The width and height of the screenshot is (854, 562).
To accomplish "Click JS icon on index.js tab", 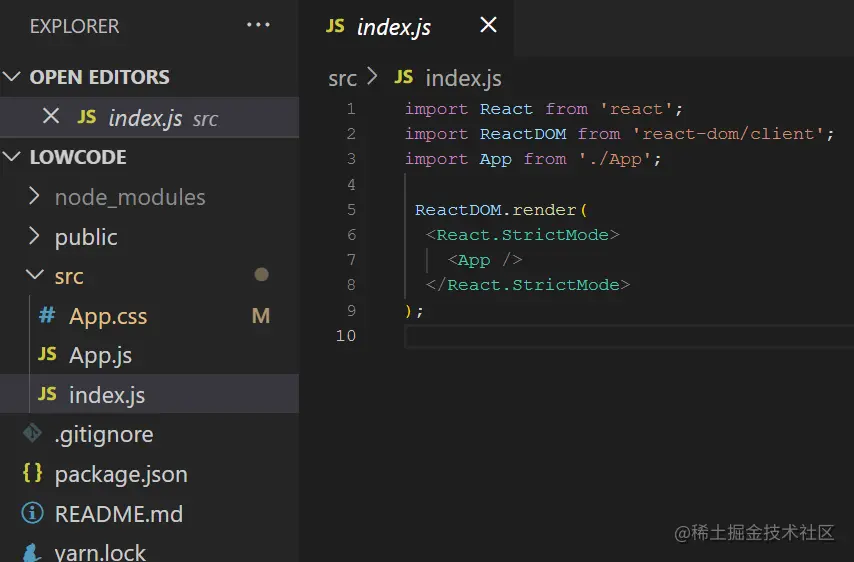I will point(335,26).
